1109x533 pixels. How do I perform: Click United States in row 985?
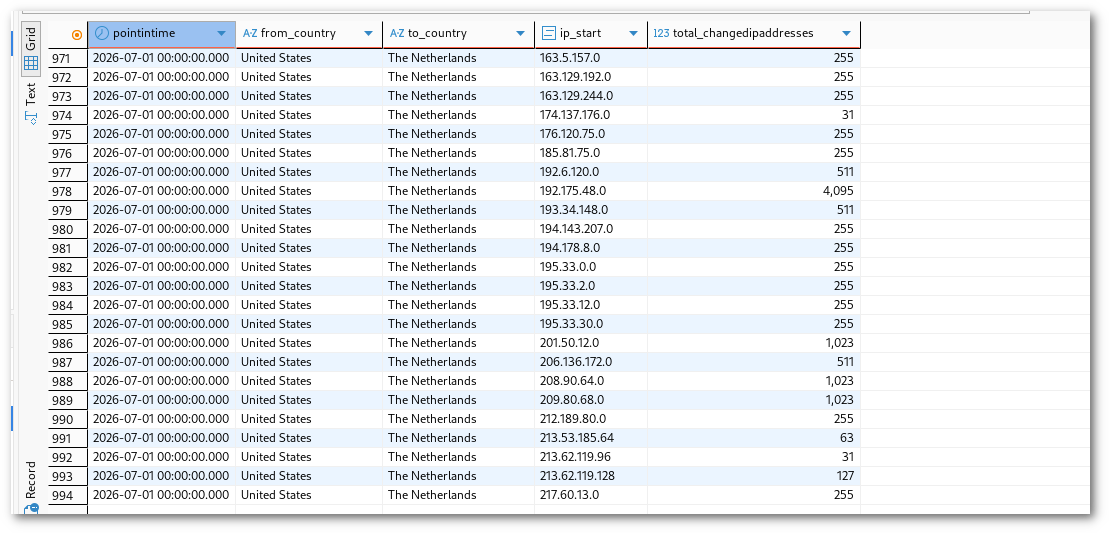[276, 324]
